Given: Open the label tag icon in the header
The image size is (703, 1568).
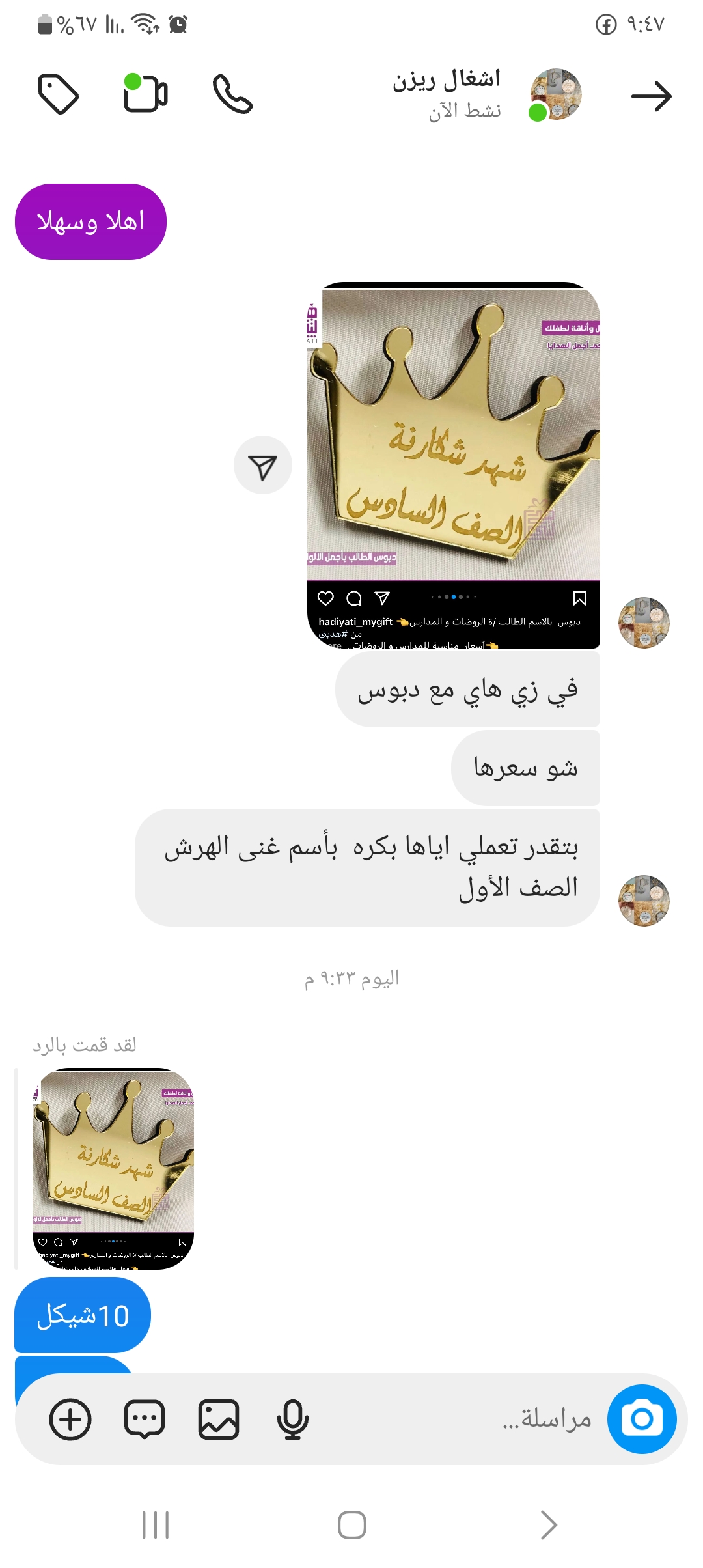Looking at the screenshot, I should pyautogui.click(x=59, y=94).
